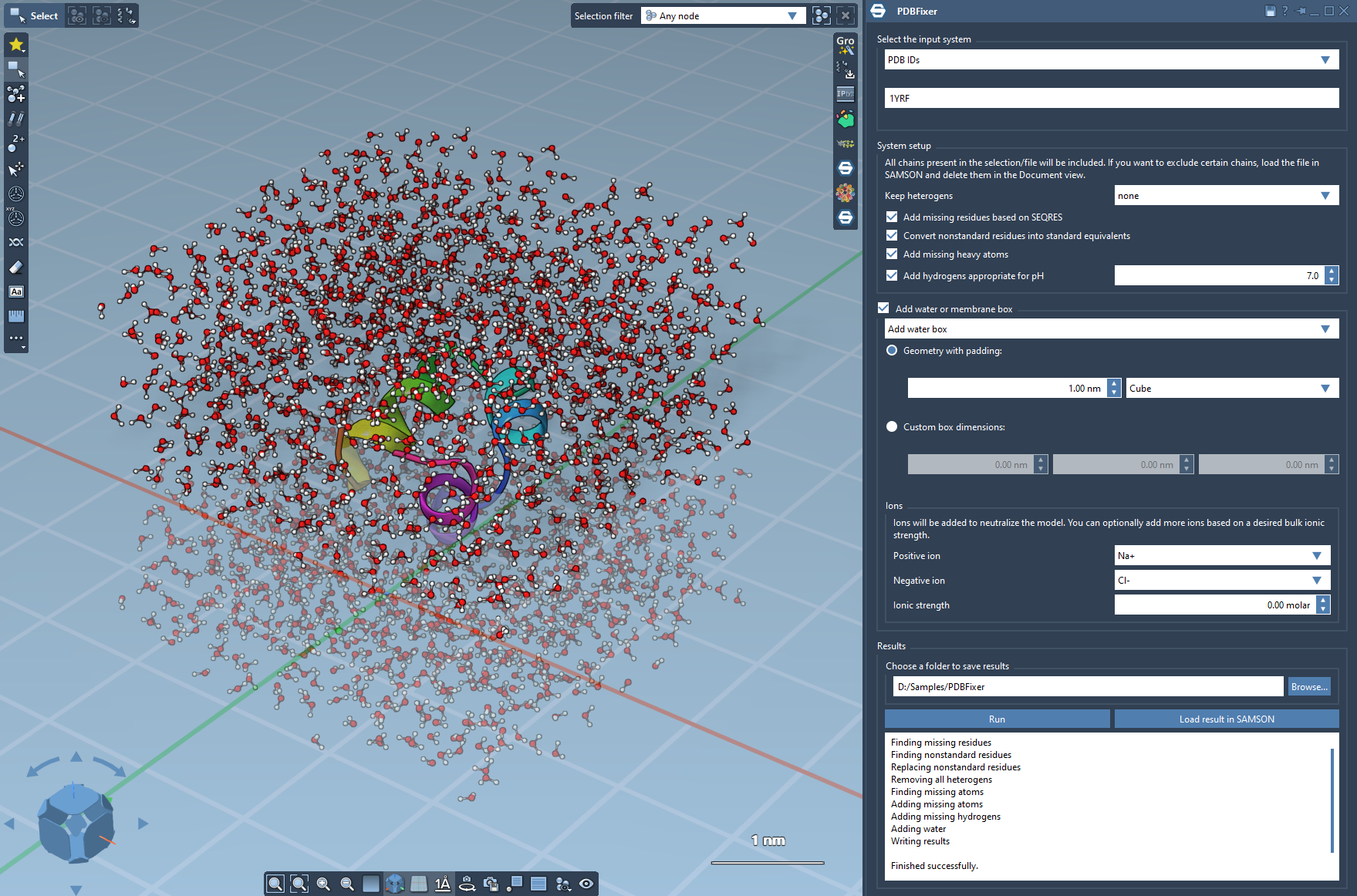Viewport: 1357px width, 896px height.
Task: Pin the PDBFixer panel
Action: click(x=1301, y=11)
